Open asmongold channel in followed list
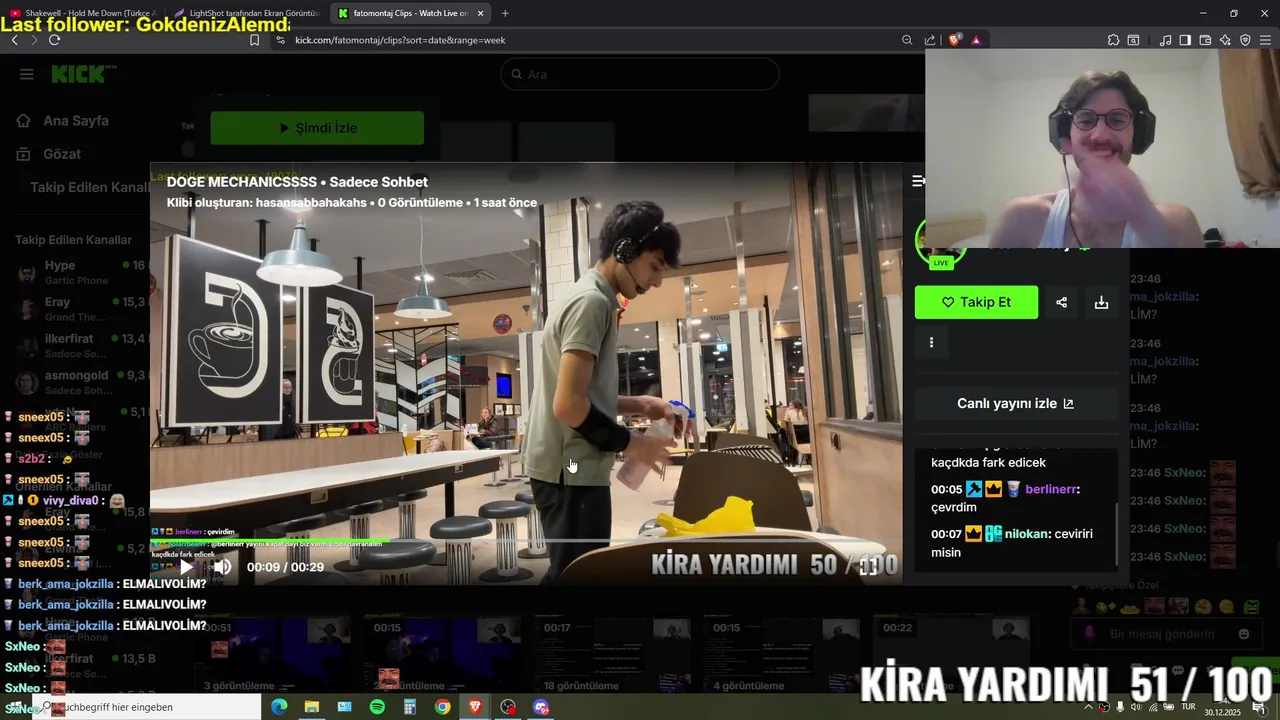 pos(80,382)
